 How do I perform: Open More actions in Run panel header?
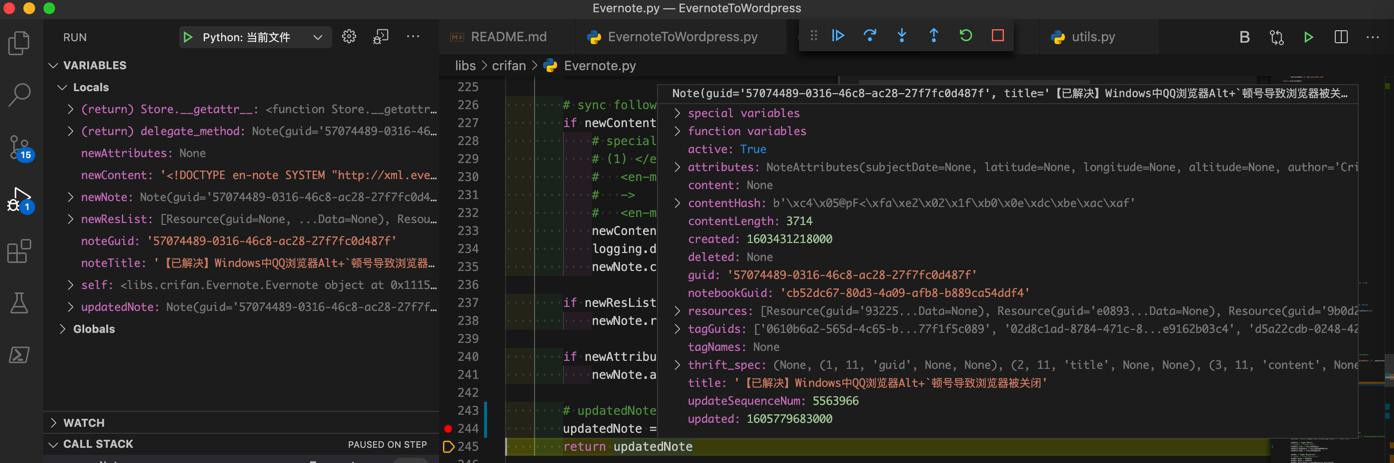pyautogui.click(x=413, y=37)
